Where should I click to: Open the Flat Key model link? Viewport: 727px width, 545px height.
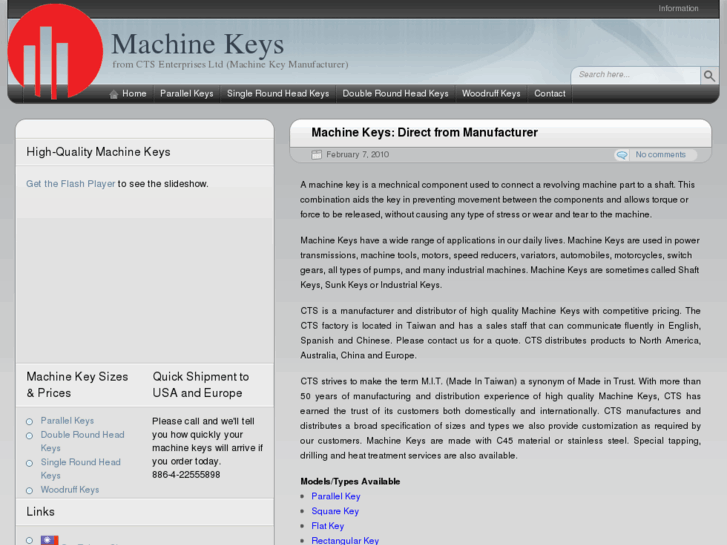[x=327, y=526]
